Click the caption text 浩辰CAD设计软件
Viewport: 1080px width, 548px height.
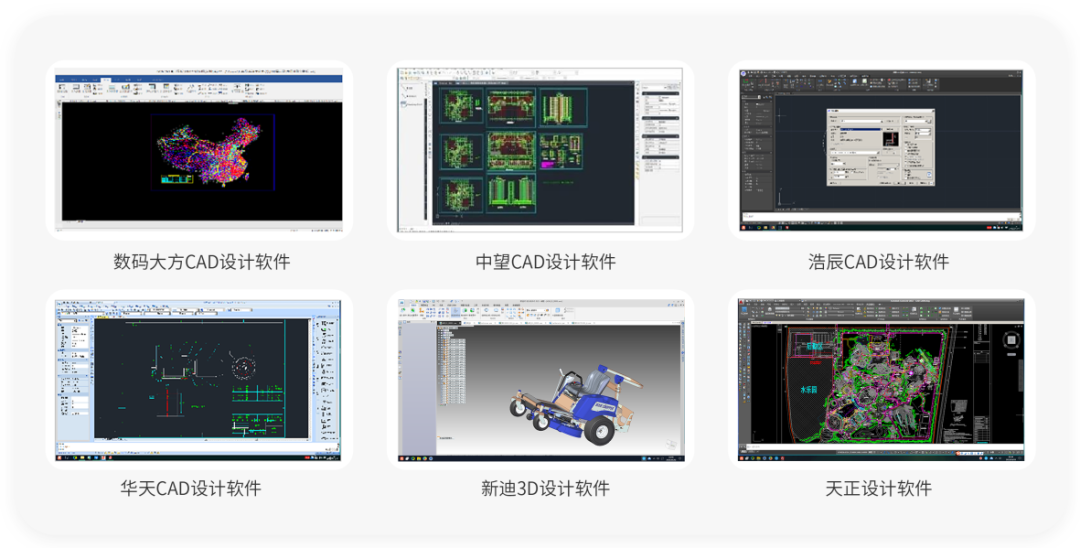(879, 262)
